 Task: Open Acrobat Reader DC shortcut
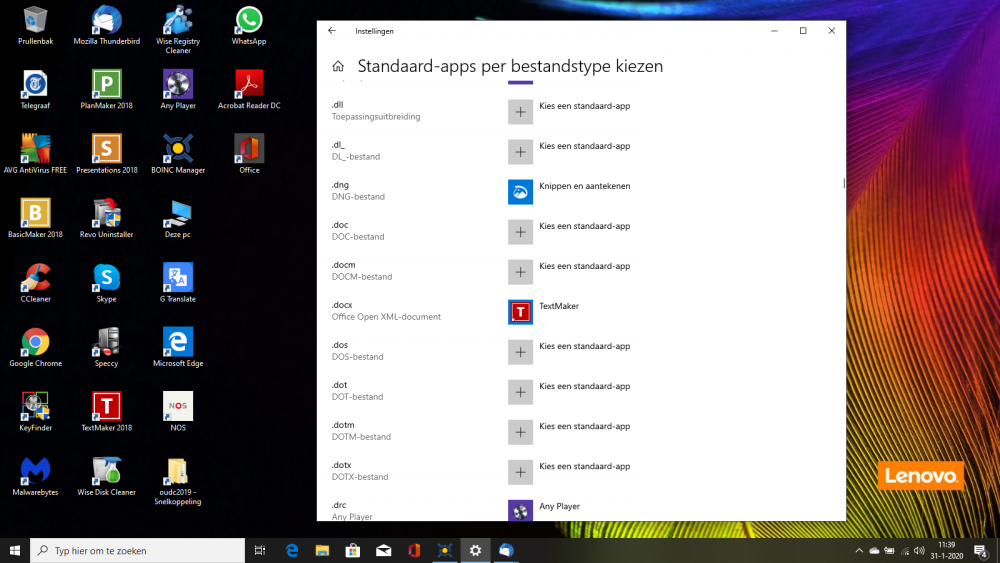(249, 85)
